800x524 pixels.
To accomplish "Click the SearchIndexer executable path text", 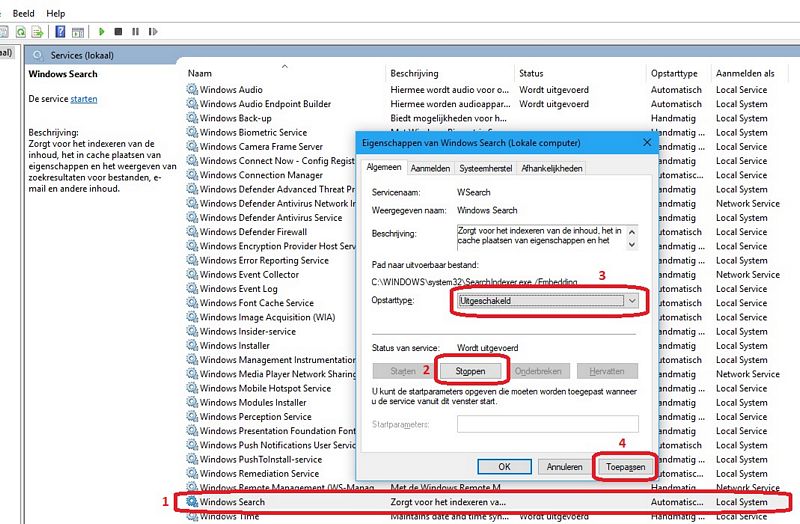I will pyautogui.click(x=474, y=282).
